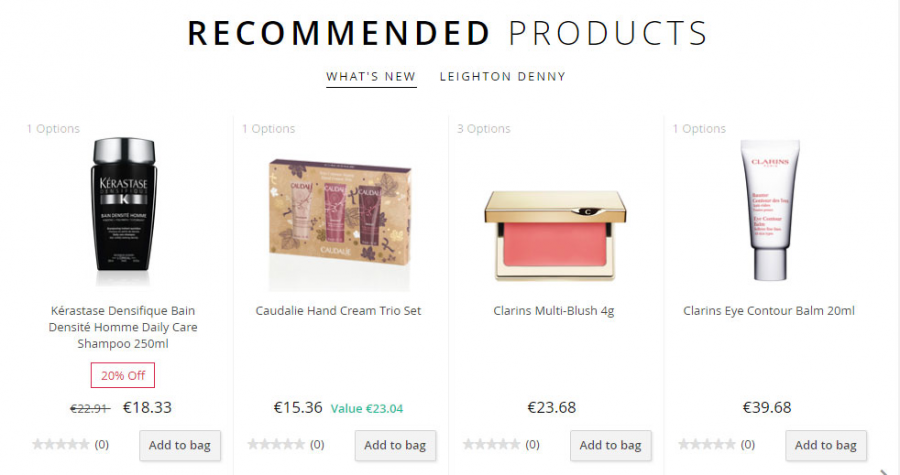This screenshot has width=900, height=475.
Task: Open Caudalie Hand Cream Trio Set link
Action: click(x=339, y=311)
